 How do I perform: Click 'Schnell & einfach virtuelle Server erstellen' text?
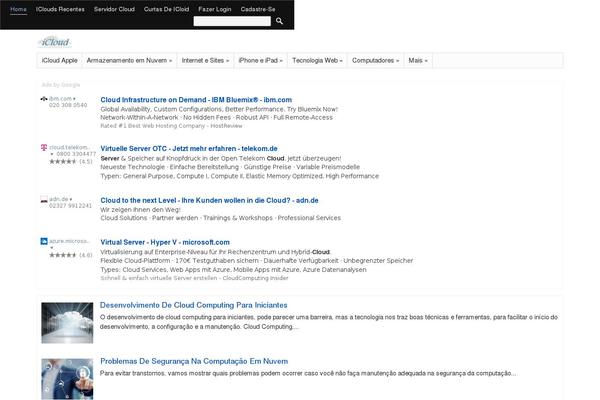click(x=159, y=278)
